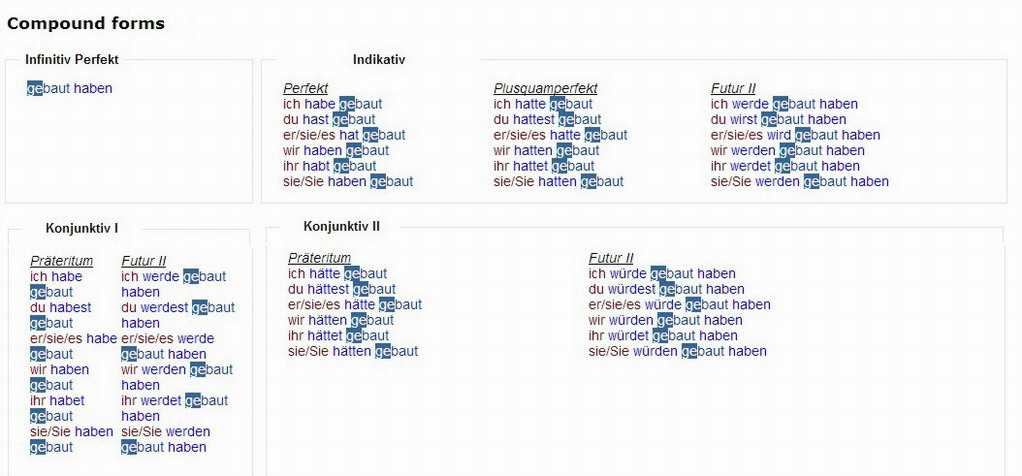Click the 'Konjunktiv I' section label
The image size is (1022, 476).
(x=81, y=228)
